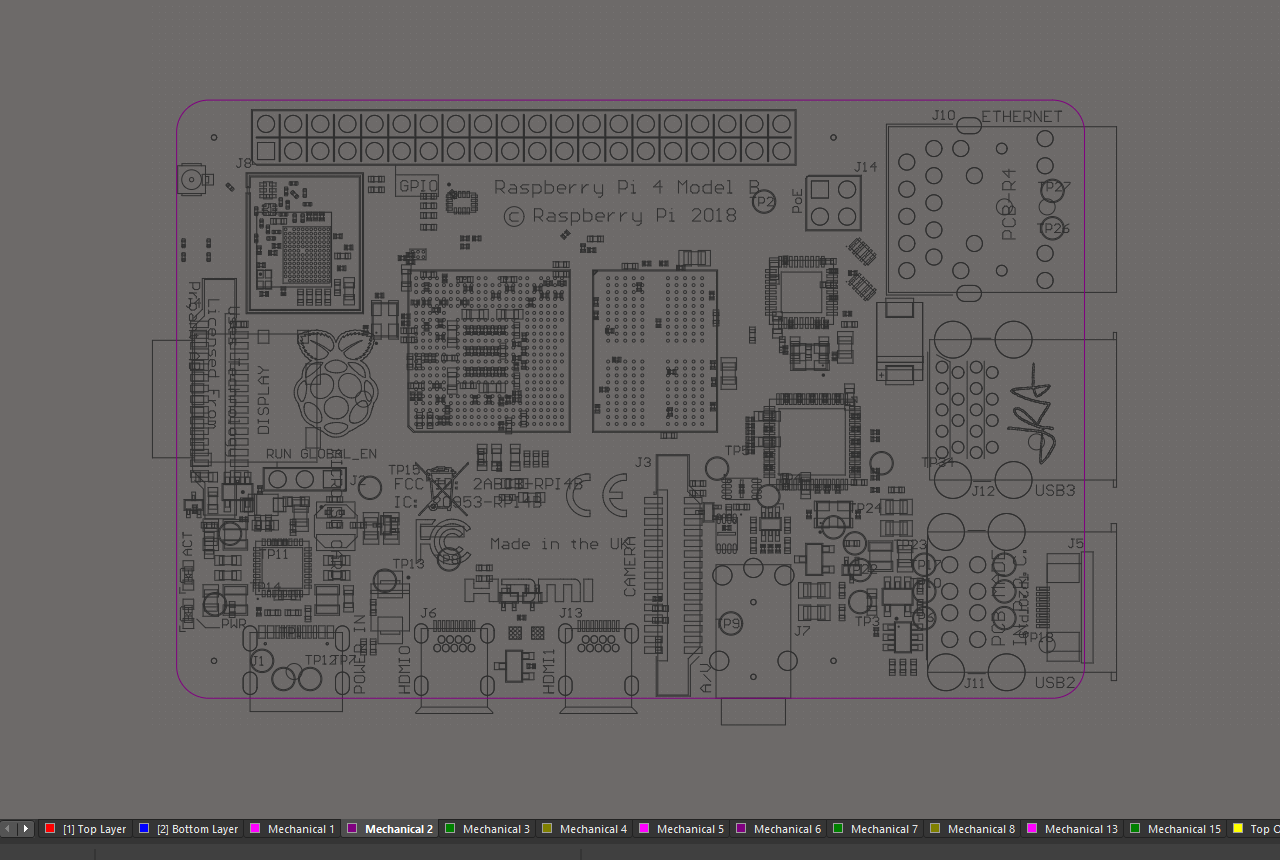1280x860 pixels.
Task: Click the magenta swatch next to Mechanical 1
Action: pos(256,828)
